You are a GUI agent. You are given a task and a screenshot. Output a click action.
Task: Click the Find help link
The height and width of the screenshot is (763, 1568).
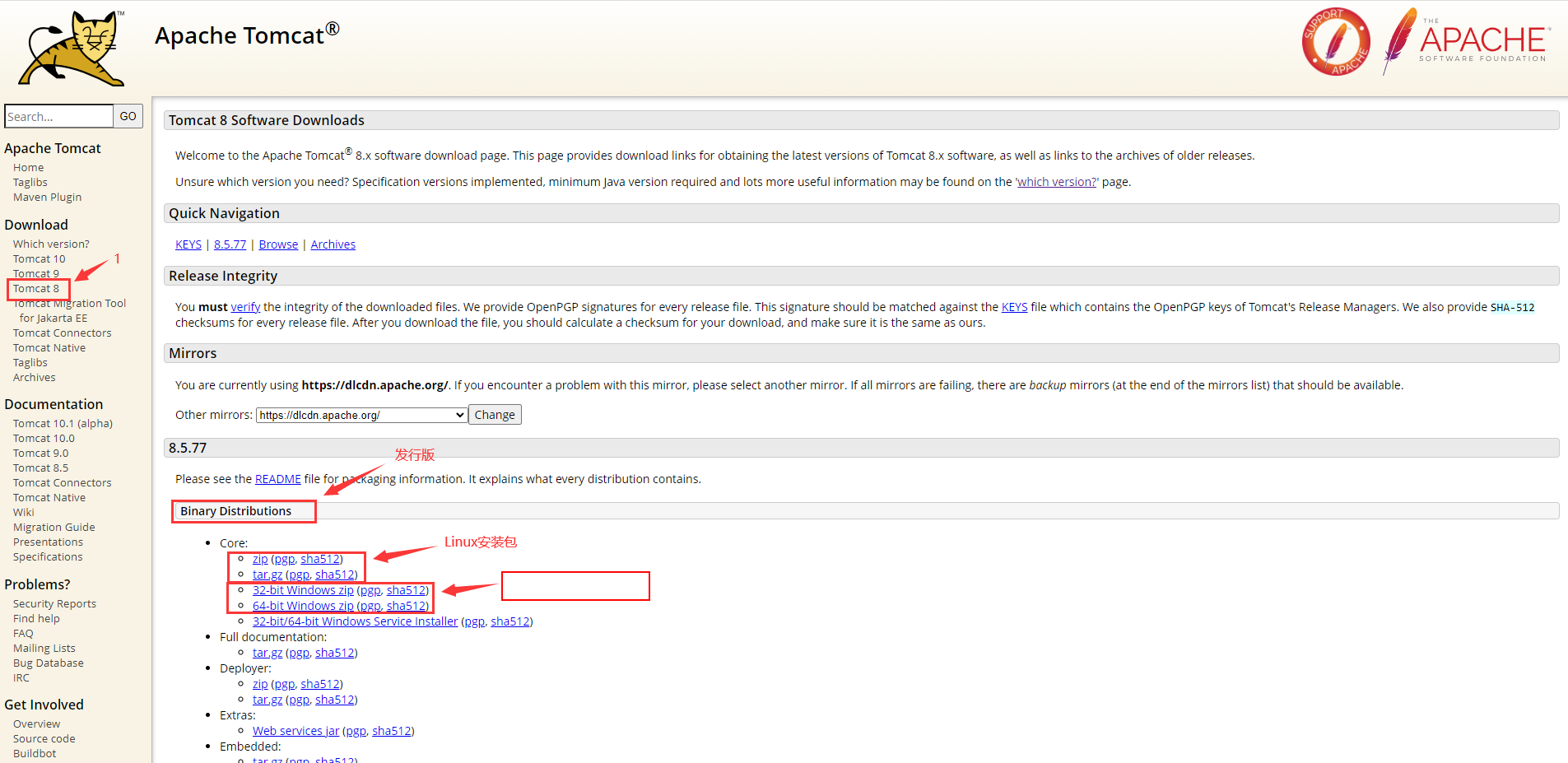coord(37,618)
